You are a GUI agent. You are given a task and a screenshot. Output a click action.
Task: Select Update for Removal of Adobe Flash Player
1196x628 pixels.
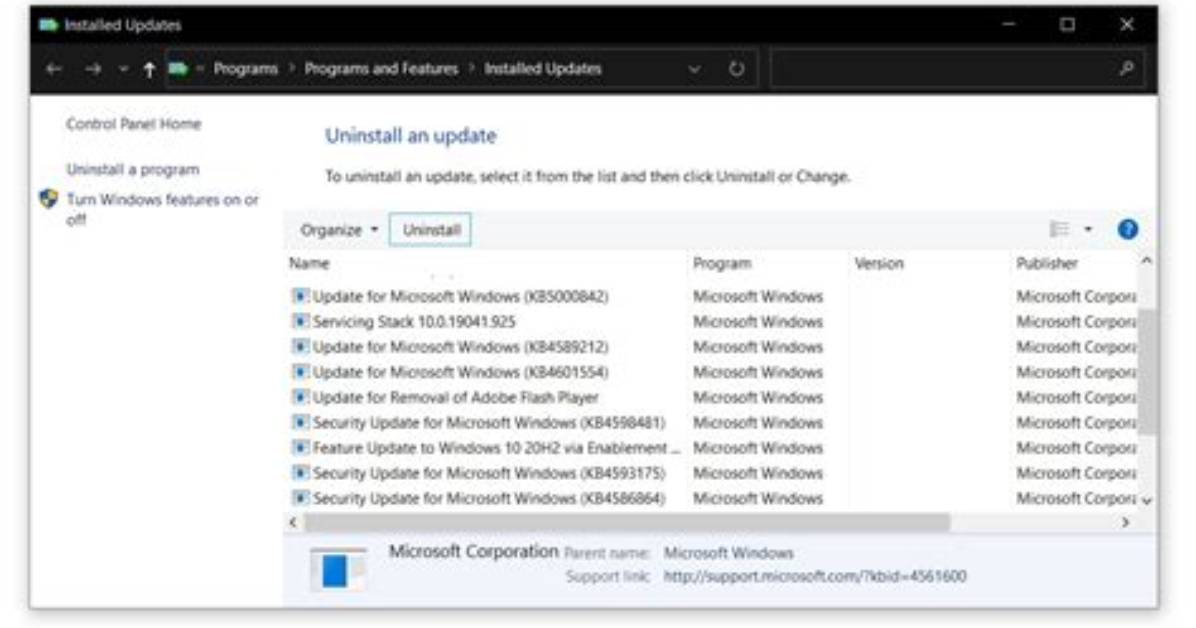pos(455,397)
